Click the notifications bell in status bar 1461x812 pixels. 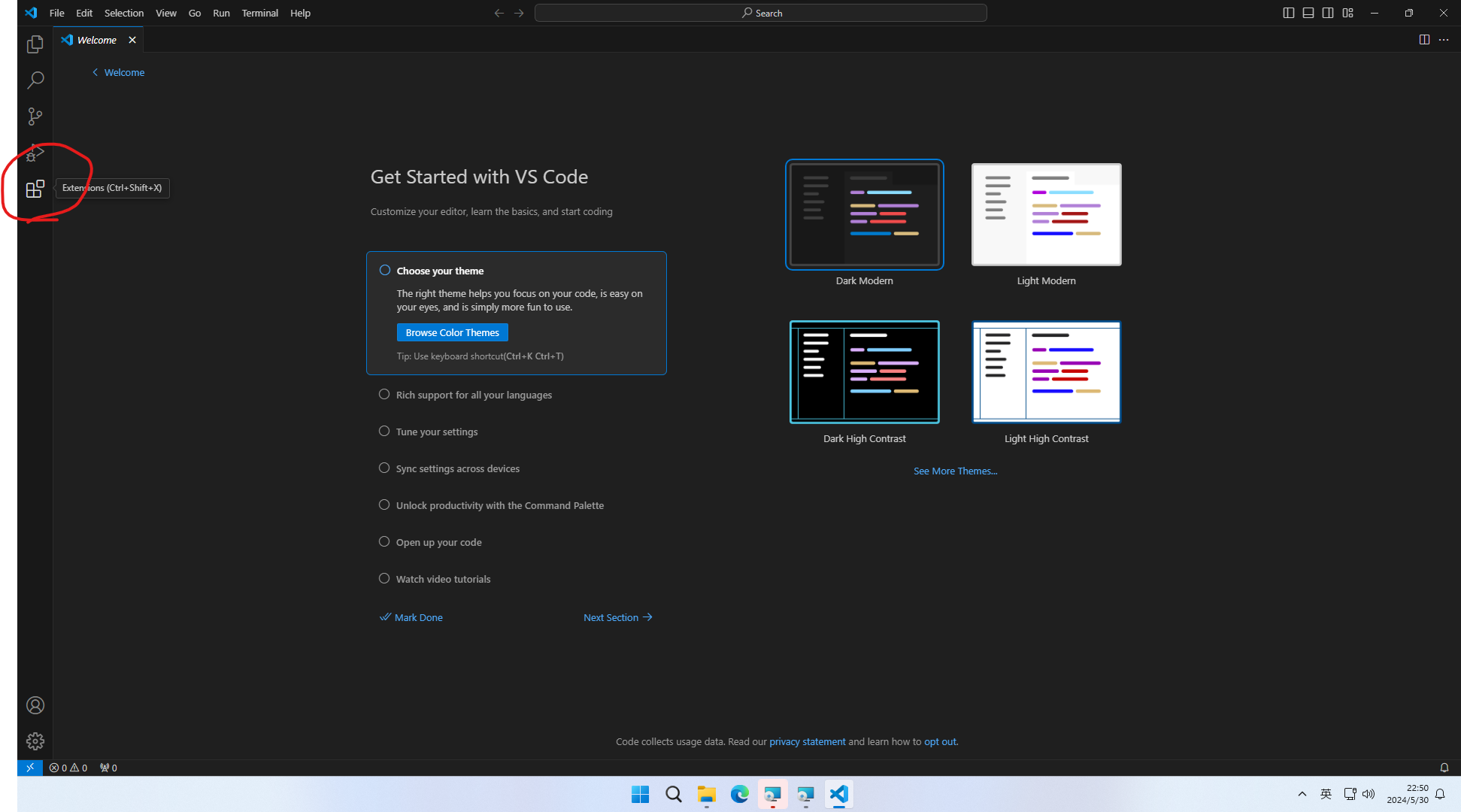pos(1444,768)
